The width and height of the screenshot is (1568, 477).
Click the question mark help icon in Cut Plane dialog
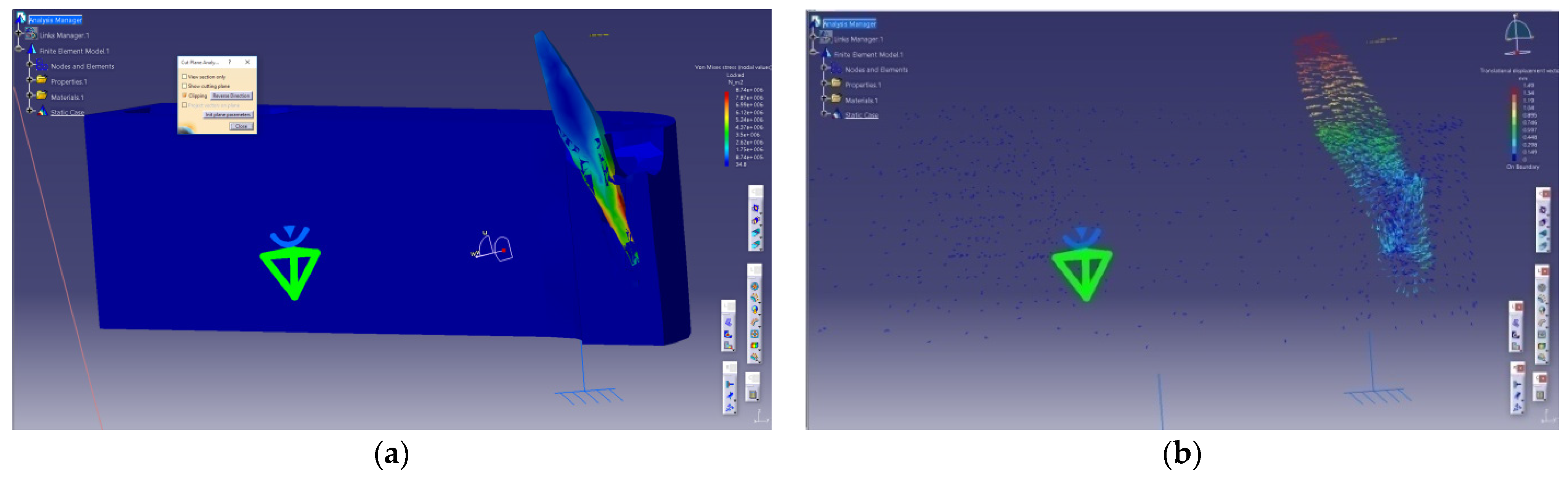click(x=230, y=62)
